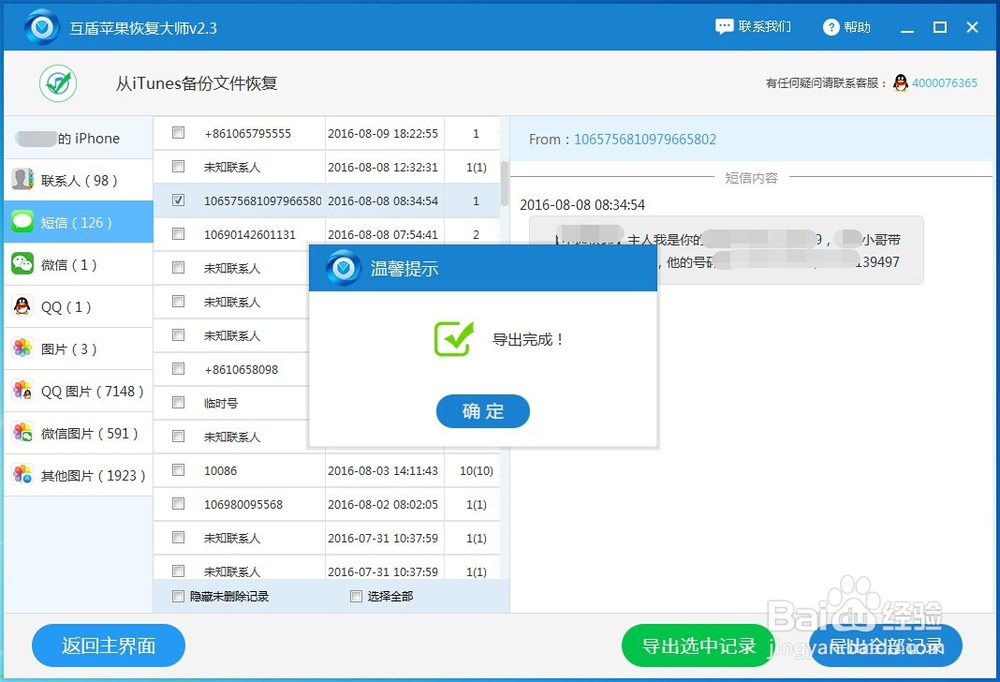Click message timestamp 2016-08-08 08:34:54 in preview
Screen dimensions: 1000x682
coord(582,205)
